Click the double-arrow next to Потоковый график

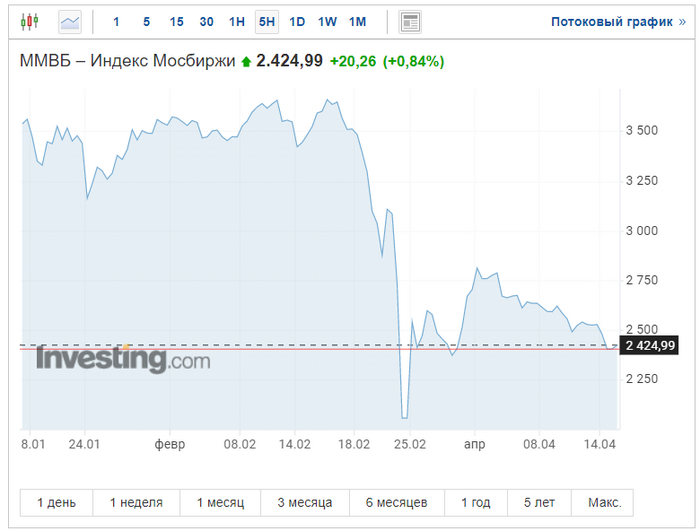(x=682, y=21)
